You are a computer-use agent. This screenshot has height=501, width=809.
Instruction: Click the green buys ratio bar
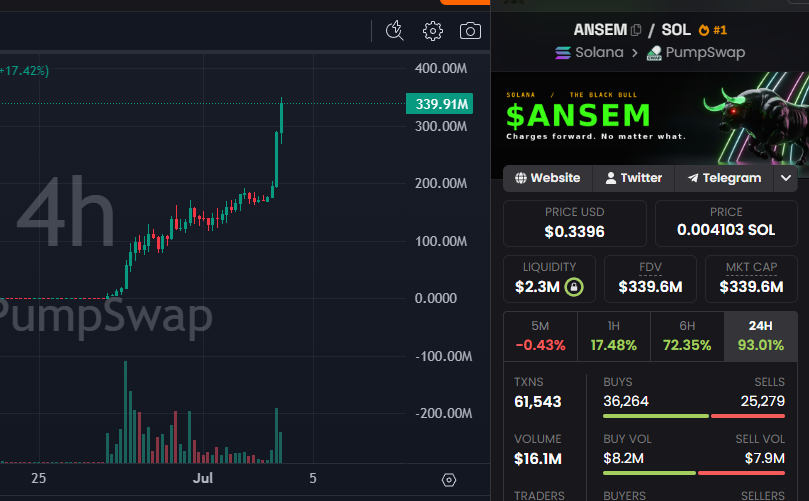tap(656, 416)
